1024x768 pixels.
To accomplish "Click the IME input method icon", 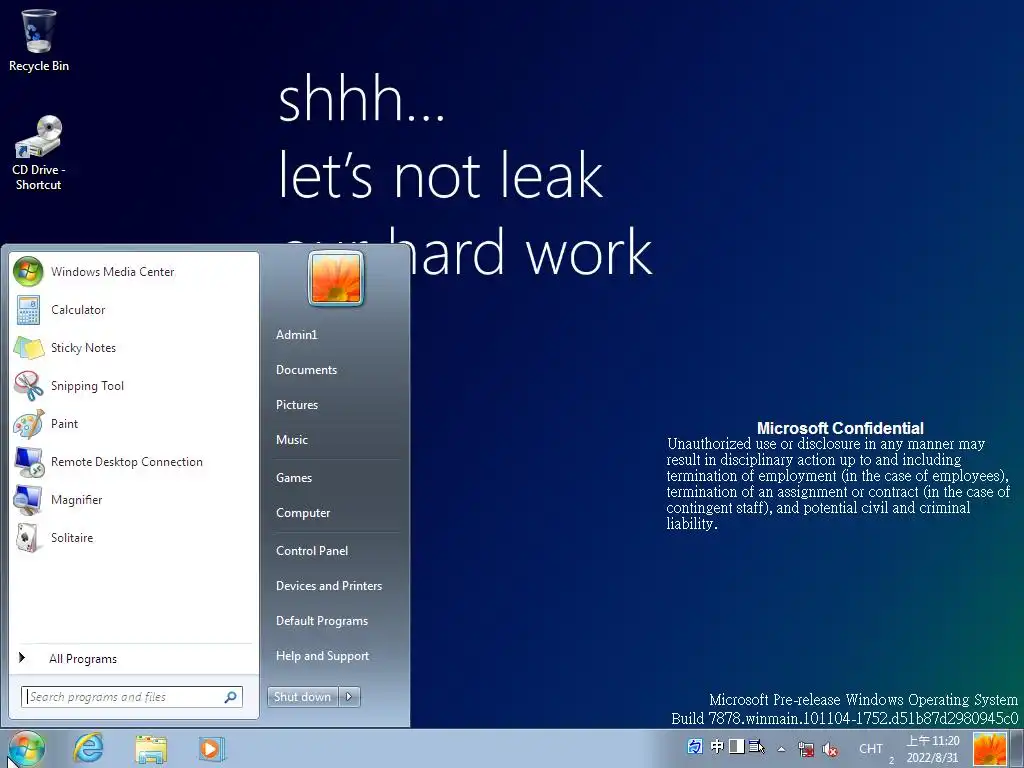I will (x=695, y=746).
